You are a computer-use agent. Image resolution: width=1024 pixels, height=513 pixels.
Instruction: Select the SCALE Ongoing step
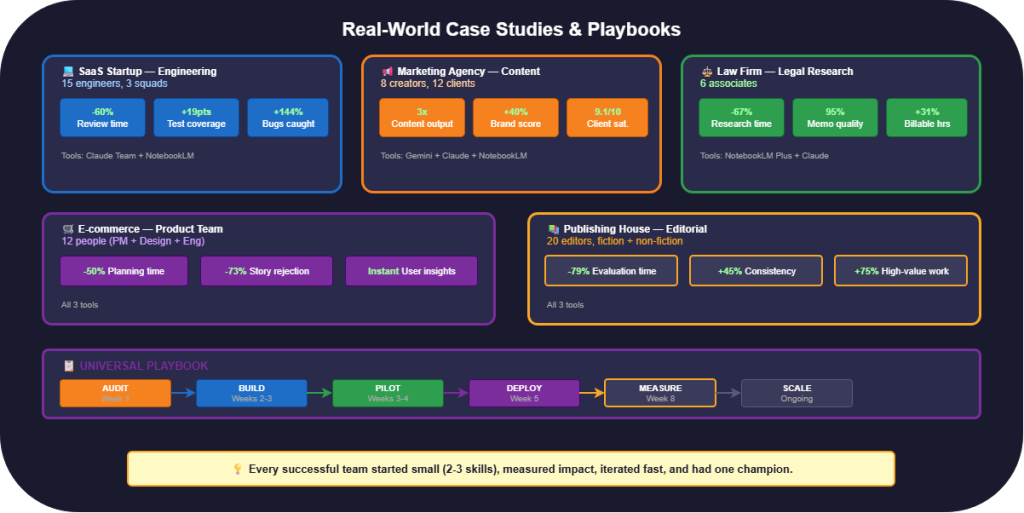[x=797, y=393]
